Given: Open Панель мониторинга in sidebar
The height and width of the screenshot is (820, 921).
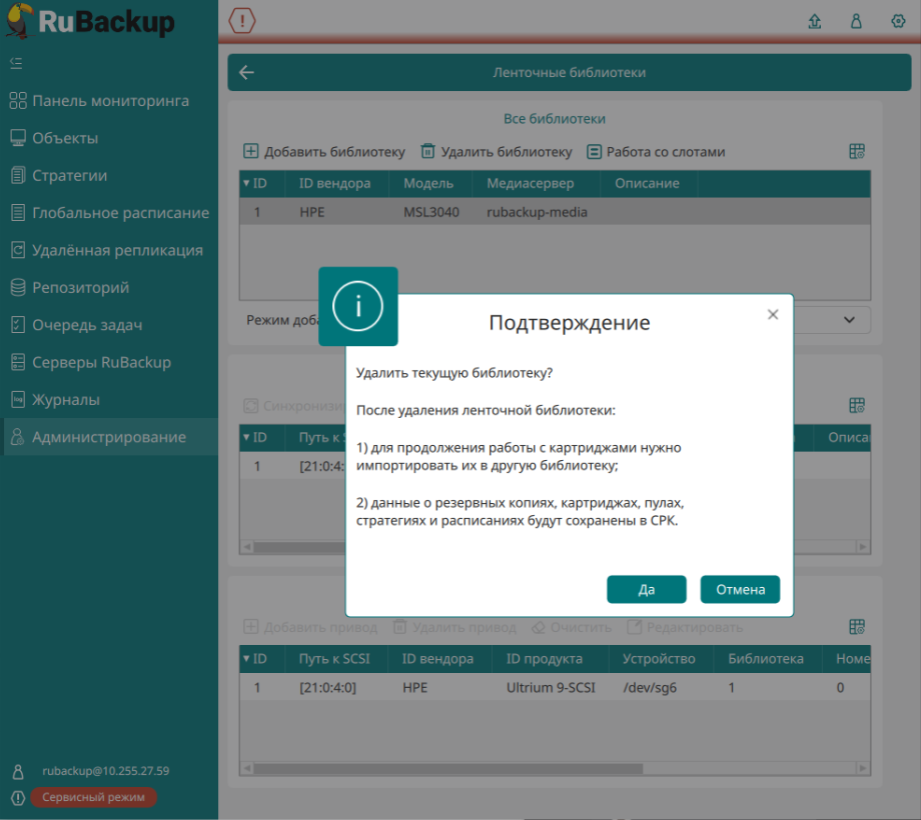Looking at the screenshot, I should pos(110,101).
